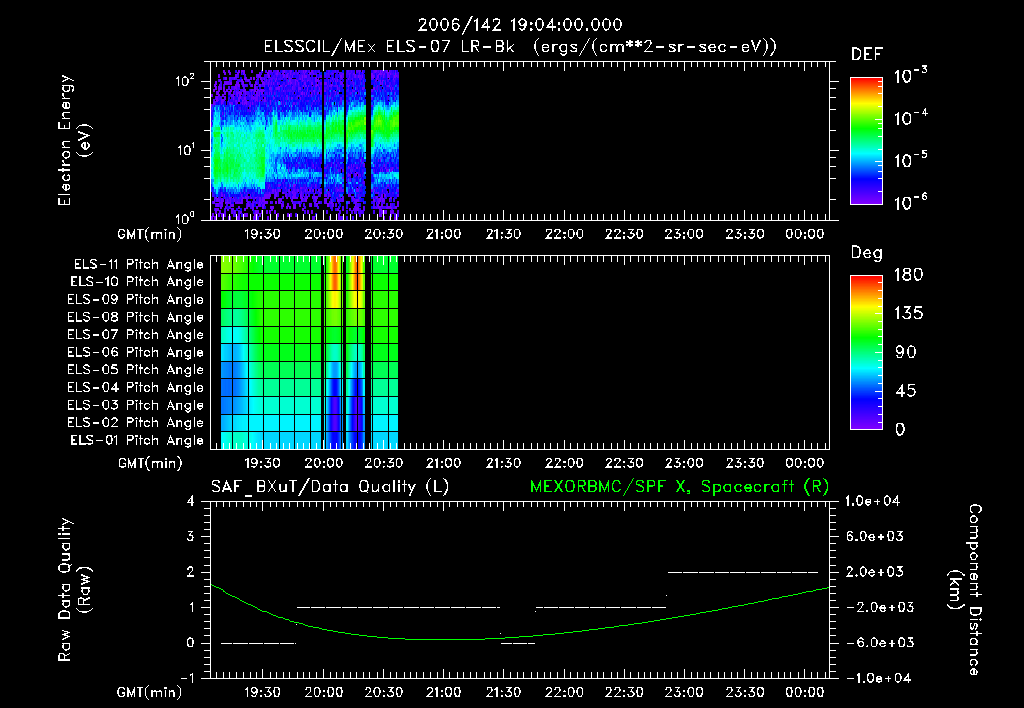Screen dimensions: 1024x708
Task: Click the 10^-6 DEF scale label
Action: point(910,201)
